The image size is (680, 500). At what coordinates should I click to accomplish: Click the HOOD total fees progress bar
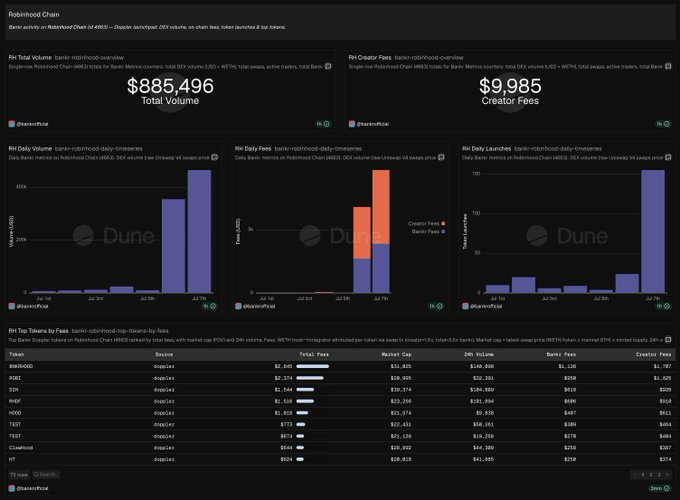[302, 413]
